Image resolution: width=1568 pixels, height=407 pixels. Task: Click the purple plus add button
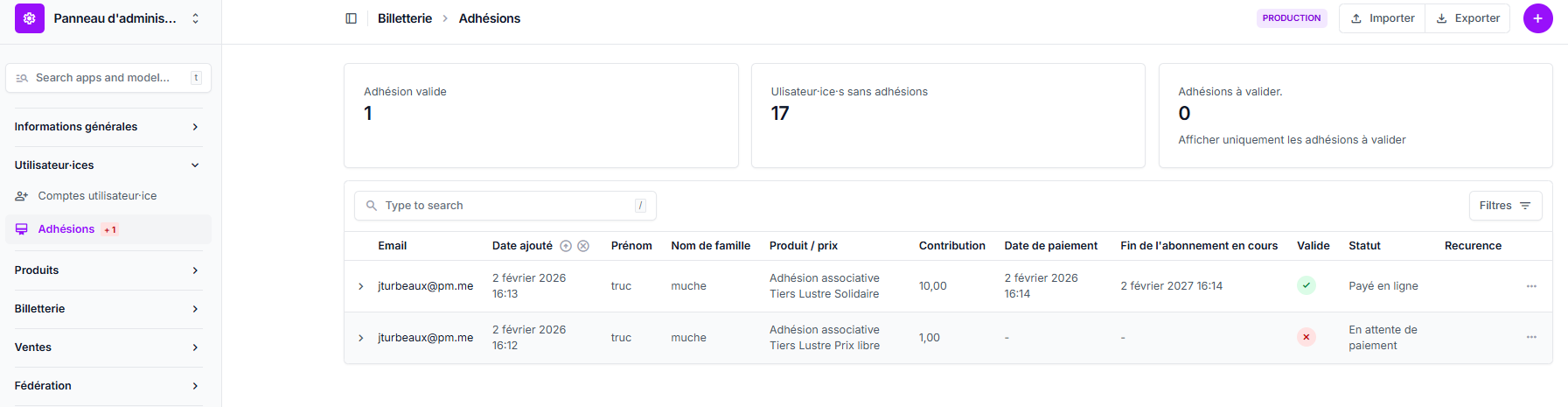coord(1537,18)
